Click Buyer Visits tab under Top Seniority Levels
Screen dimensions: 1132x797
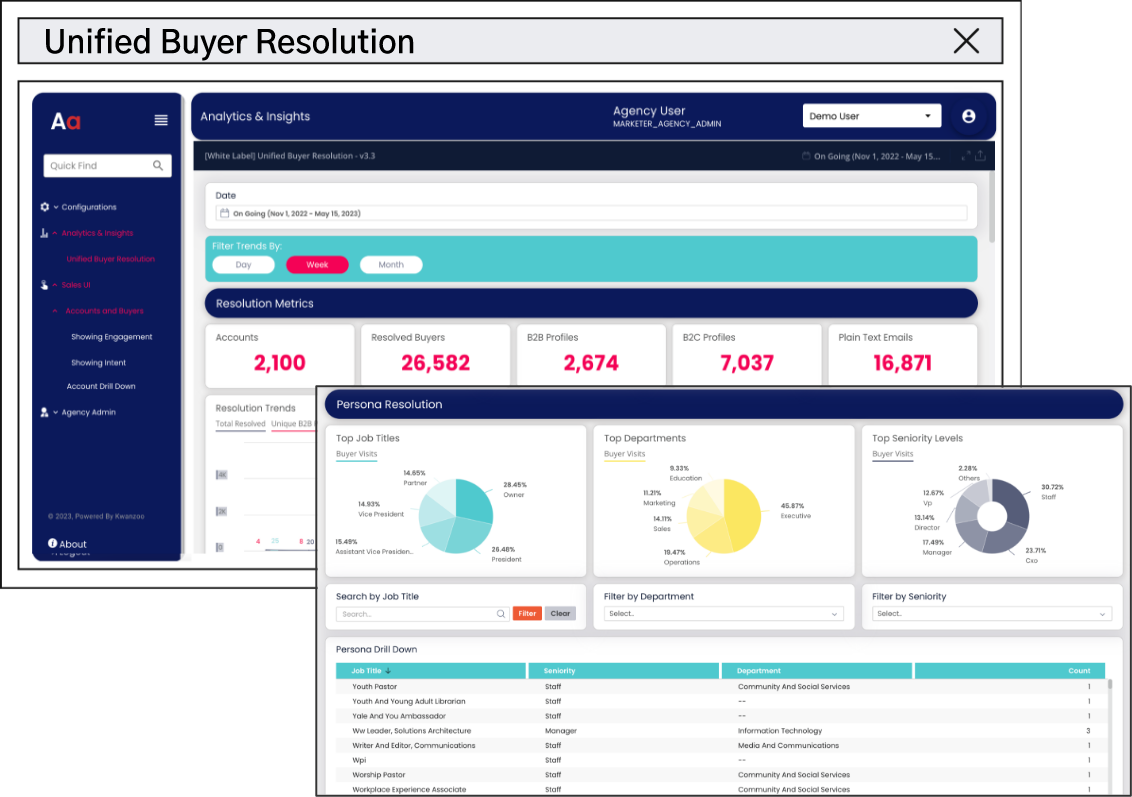[x=892, y=454]
